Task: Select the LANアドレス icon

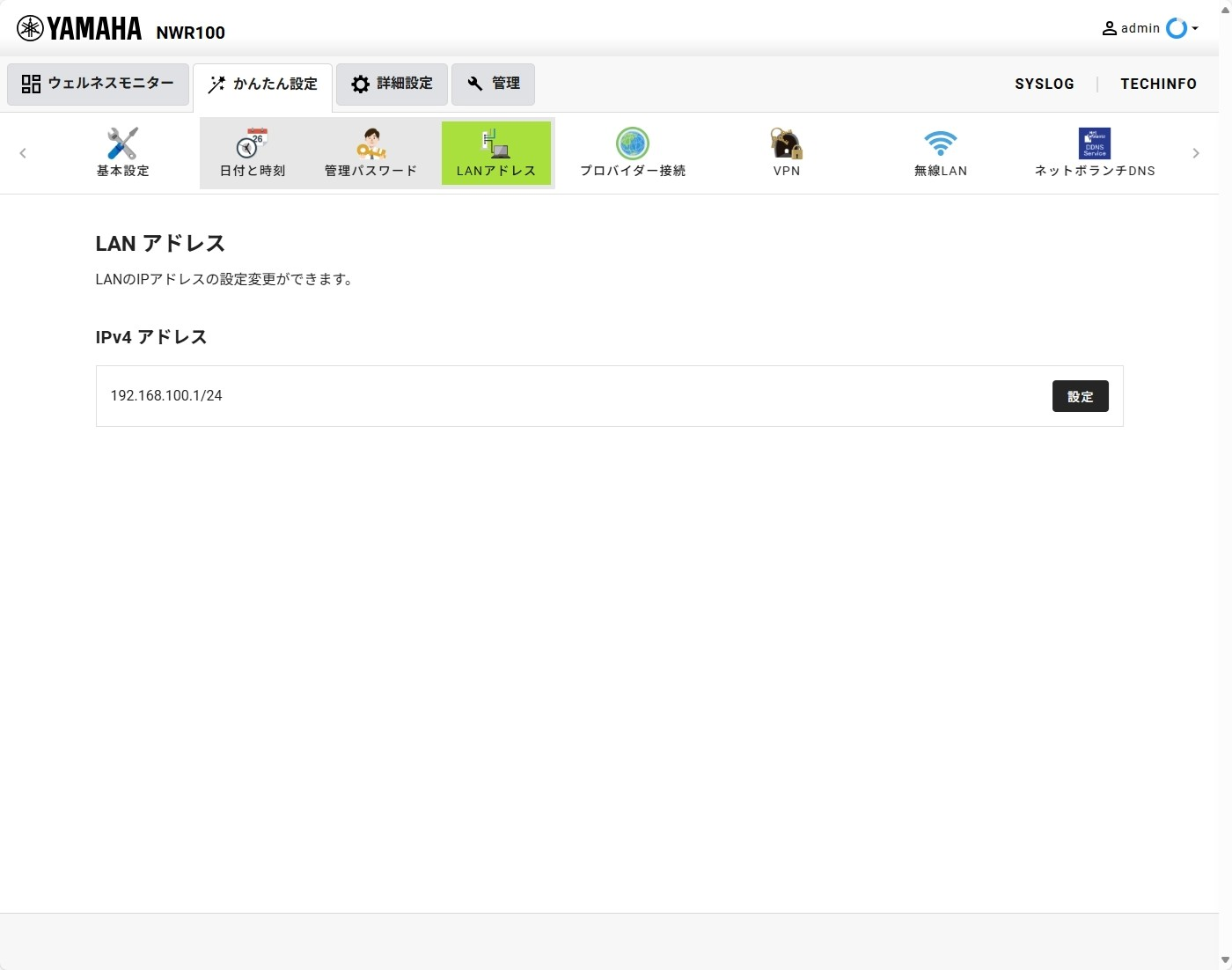Action: 495,151
